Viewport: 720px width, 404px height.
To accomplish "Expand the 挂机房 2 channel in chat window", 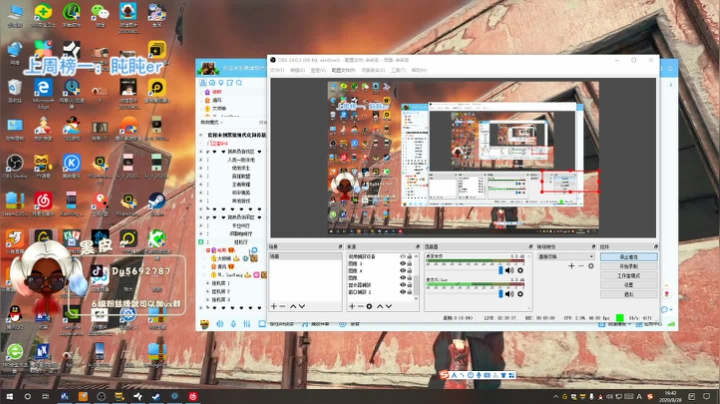I will (208, 292).
